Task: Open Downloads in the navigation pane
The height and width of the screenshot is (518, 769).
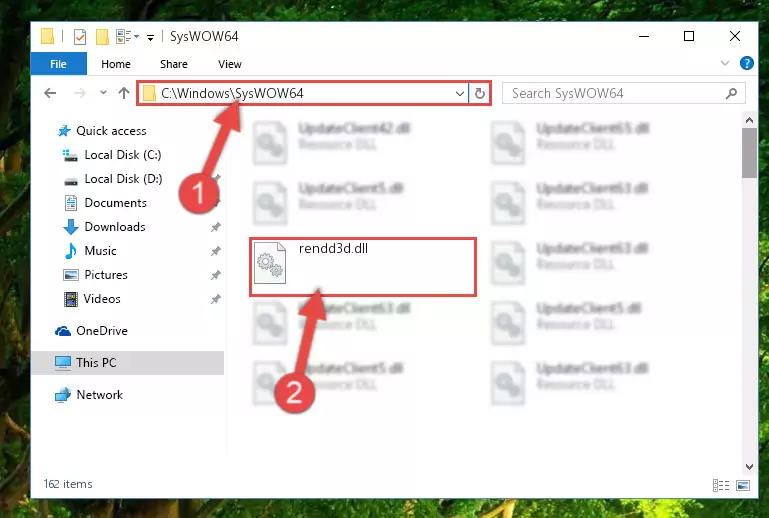Action: coord(115,227)
